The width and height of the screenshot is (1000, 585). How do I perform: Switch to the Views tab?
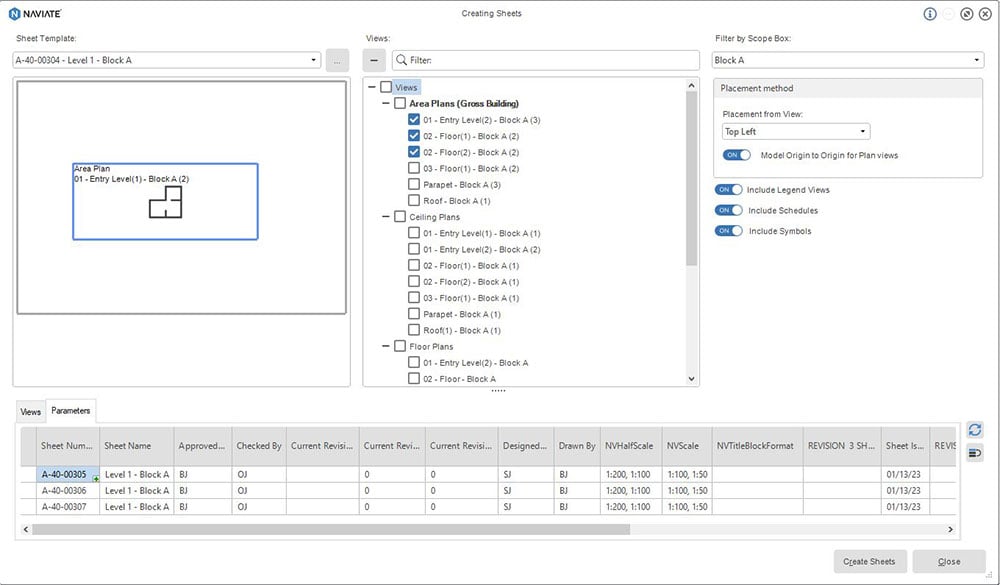tap(30, 411)
